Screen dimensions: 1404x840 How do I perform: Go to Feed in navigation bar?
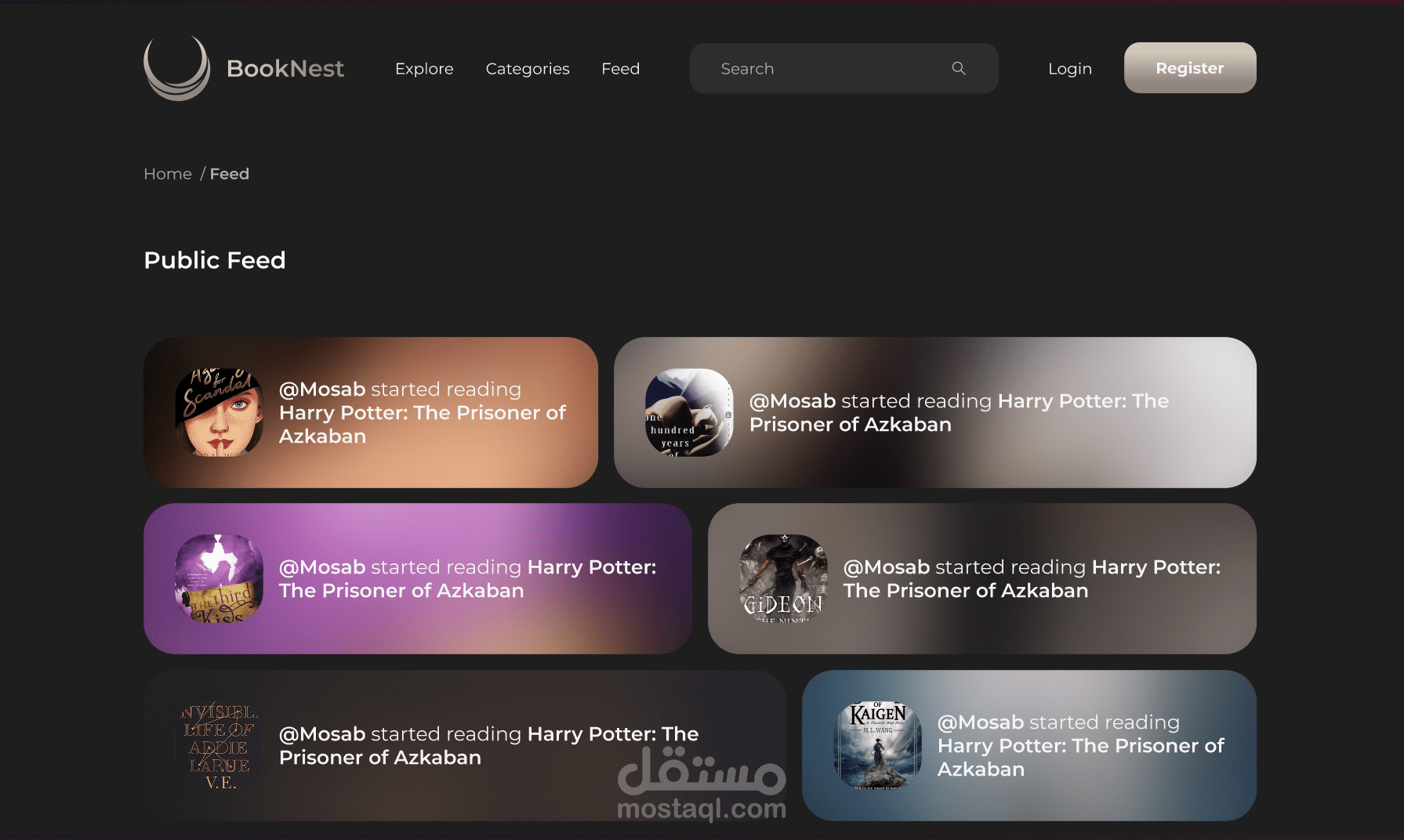click(x=621, y=69)
